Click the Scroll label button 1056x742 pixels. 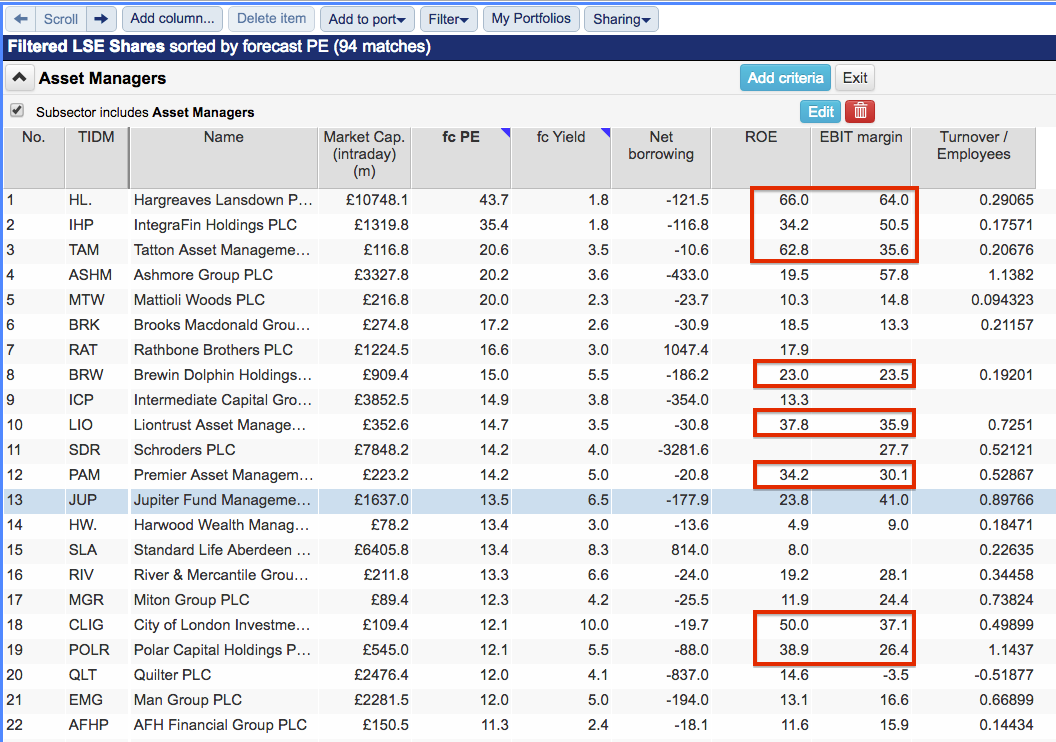pyautogui.click(x=61, y=19)
